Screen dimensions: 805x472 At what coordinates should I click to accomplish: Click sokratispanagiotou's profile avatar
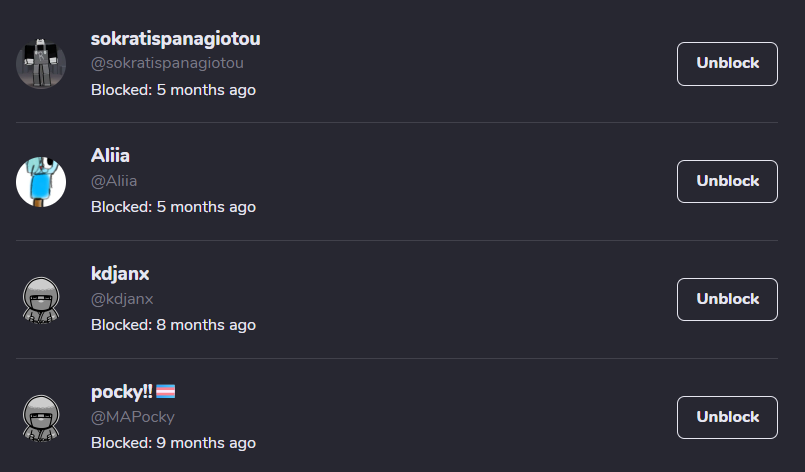(x=41, y=64)
